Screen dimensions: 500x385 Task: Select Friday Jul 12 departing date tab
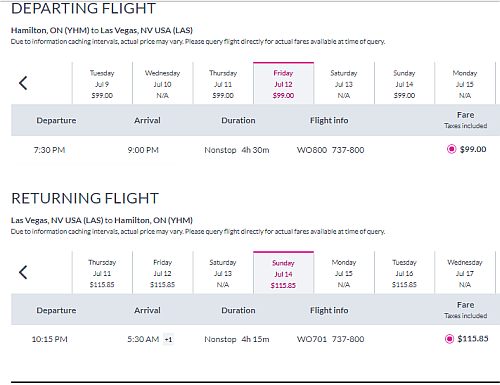[x=283, y=83]
